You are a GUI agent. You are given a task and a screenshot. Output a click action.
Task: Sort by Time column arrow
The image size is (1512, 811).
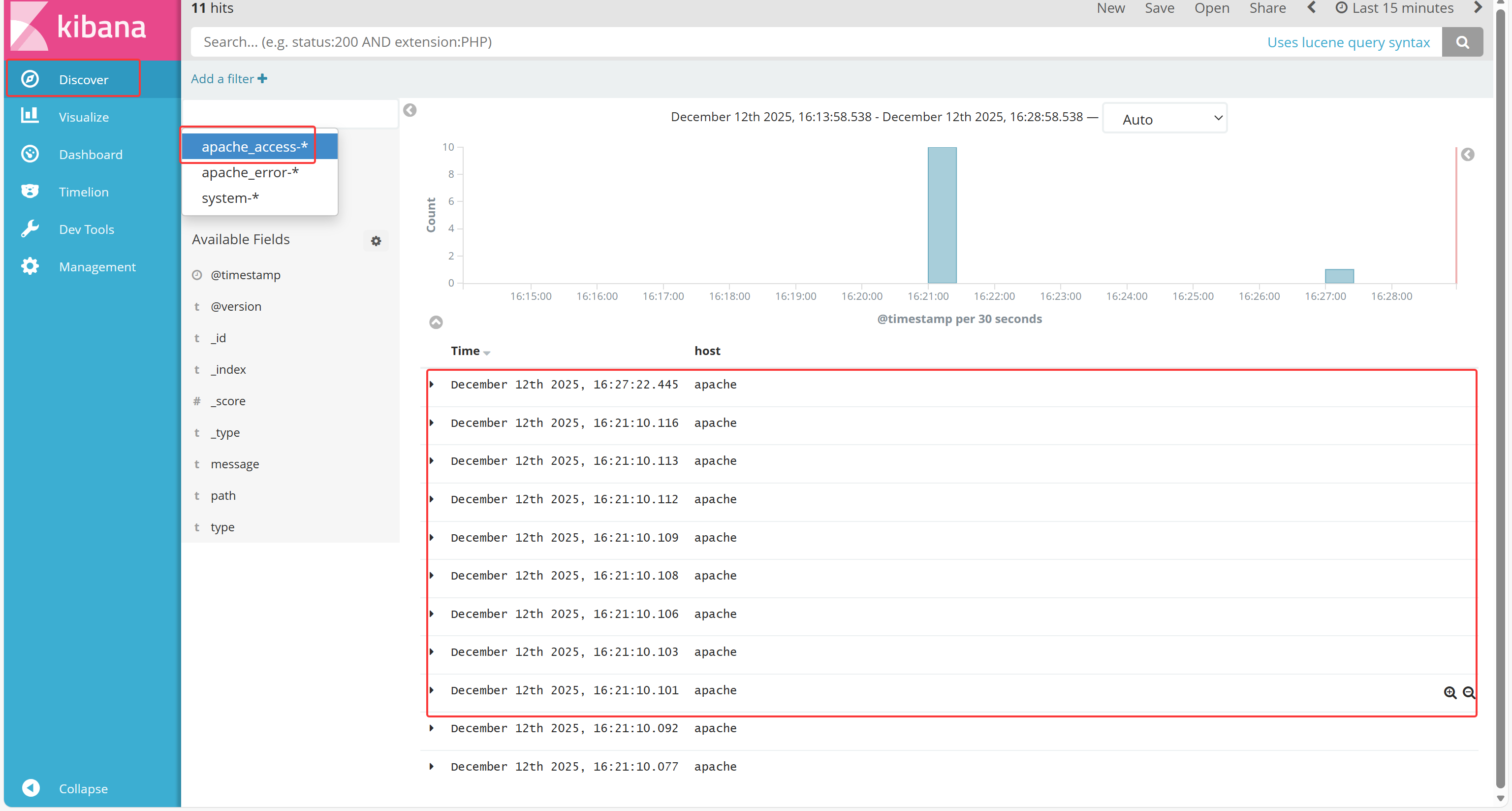(487, 353)
